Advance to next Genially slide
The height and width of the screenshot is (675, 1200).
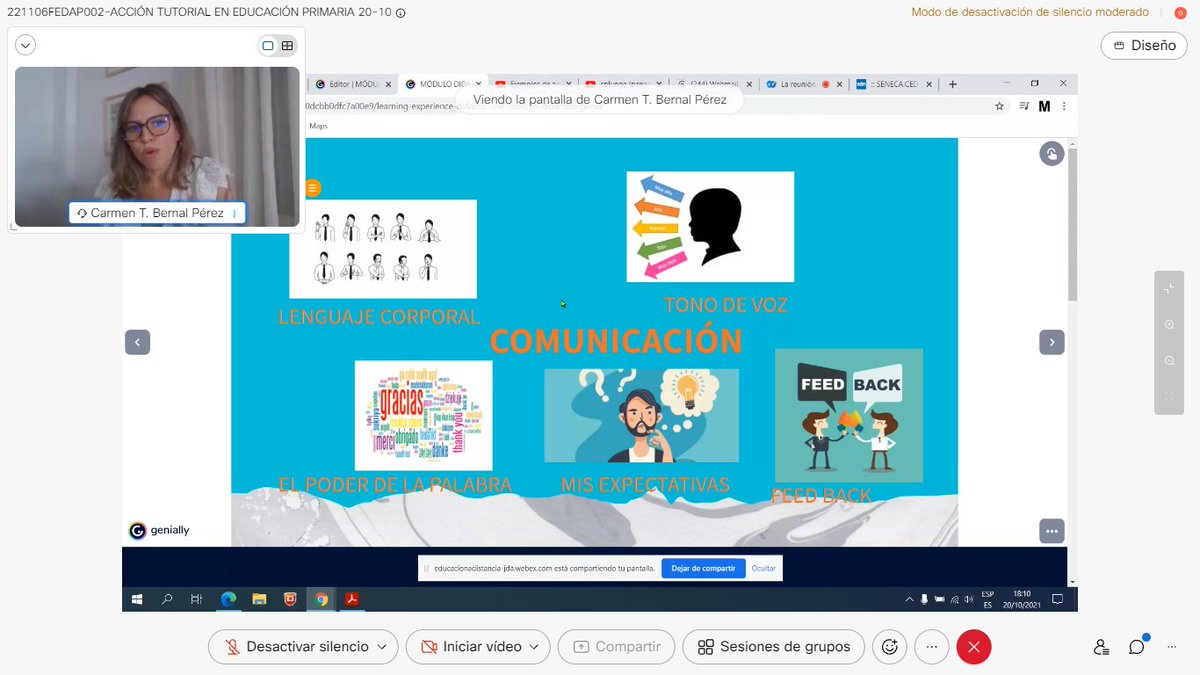click(x=1051, y=342)
